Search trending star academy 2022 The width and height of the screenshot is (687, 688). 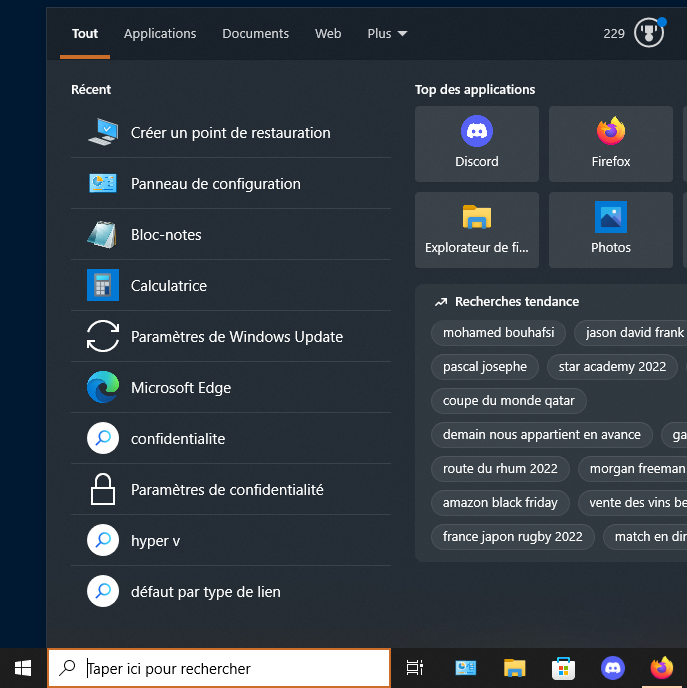point(612,366)
